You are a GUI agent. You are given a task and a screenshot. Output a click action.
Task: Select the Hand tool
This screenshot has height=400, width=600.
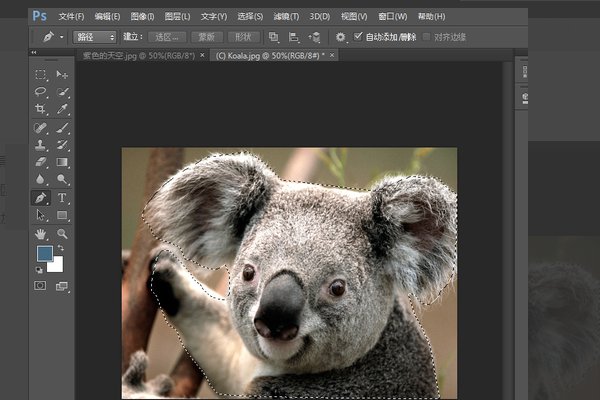[x=41, y=233]
